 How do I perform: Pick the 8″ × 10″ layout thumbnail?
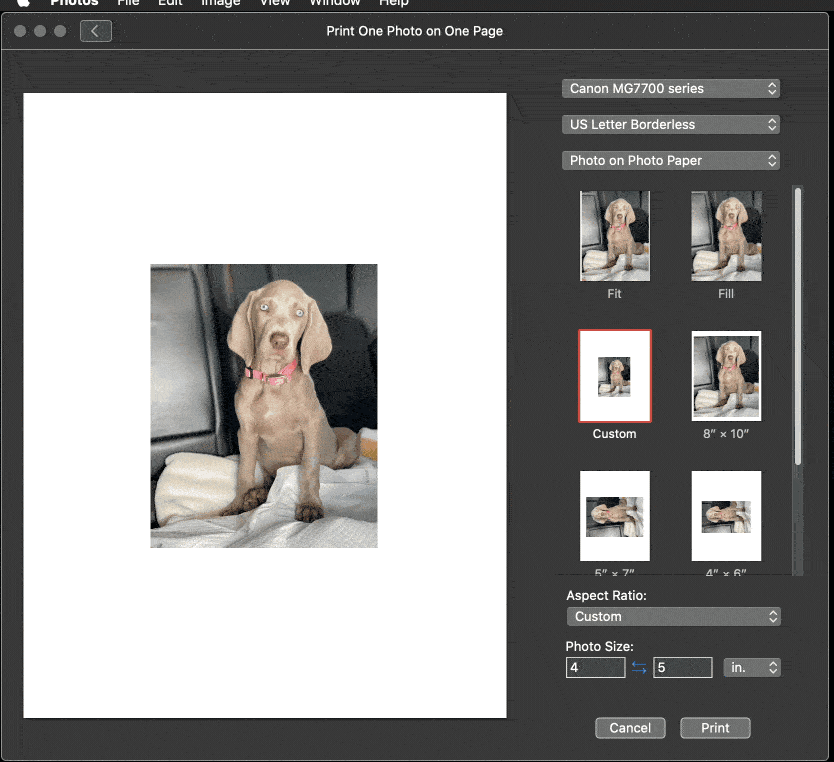click(x=726, y=376)
